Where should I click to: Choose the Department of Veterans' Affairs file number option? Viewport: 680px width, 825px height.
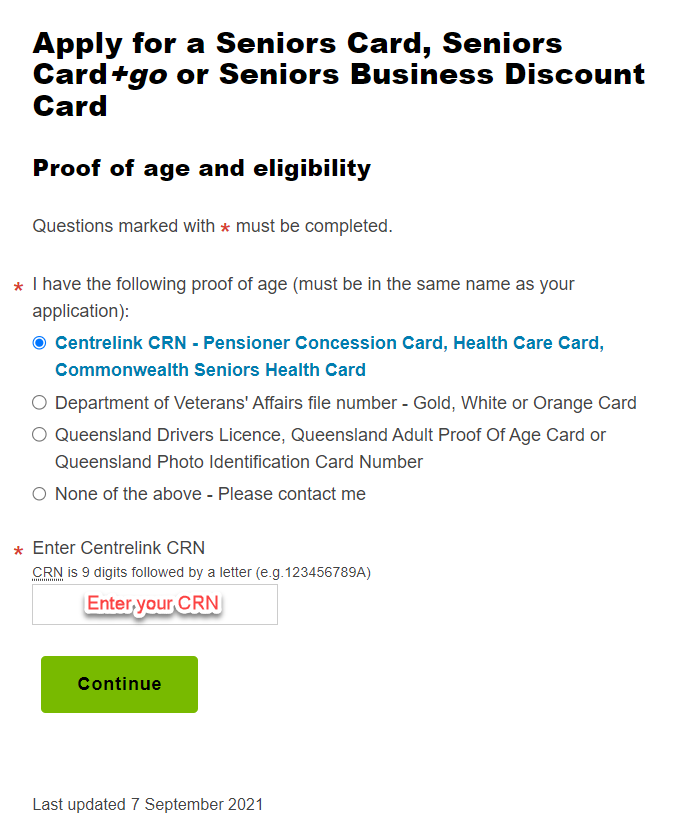tap(39, 403)
